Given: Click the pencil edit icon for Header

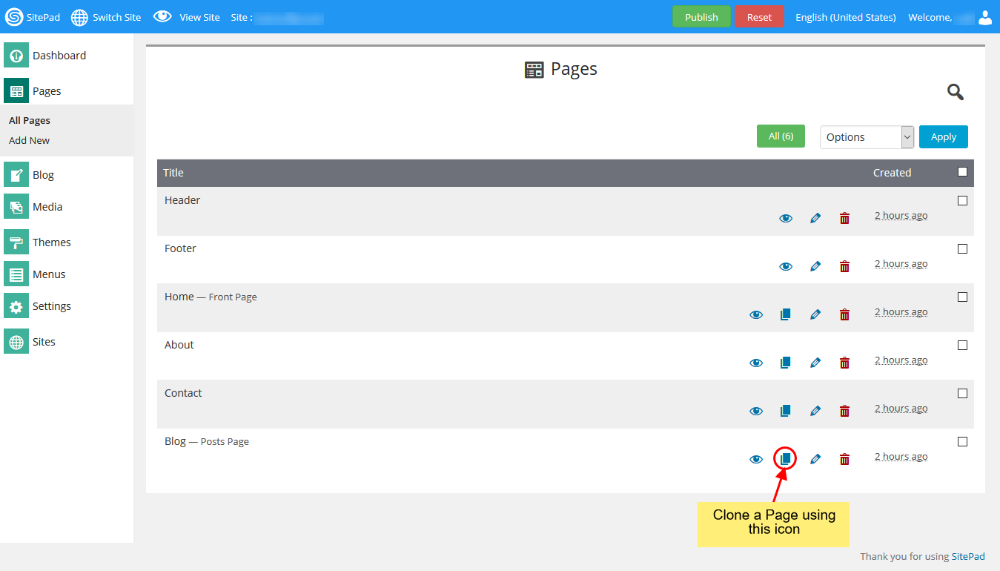Looking at the screenshot, I should [x=815, y=218].
